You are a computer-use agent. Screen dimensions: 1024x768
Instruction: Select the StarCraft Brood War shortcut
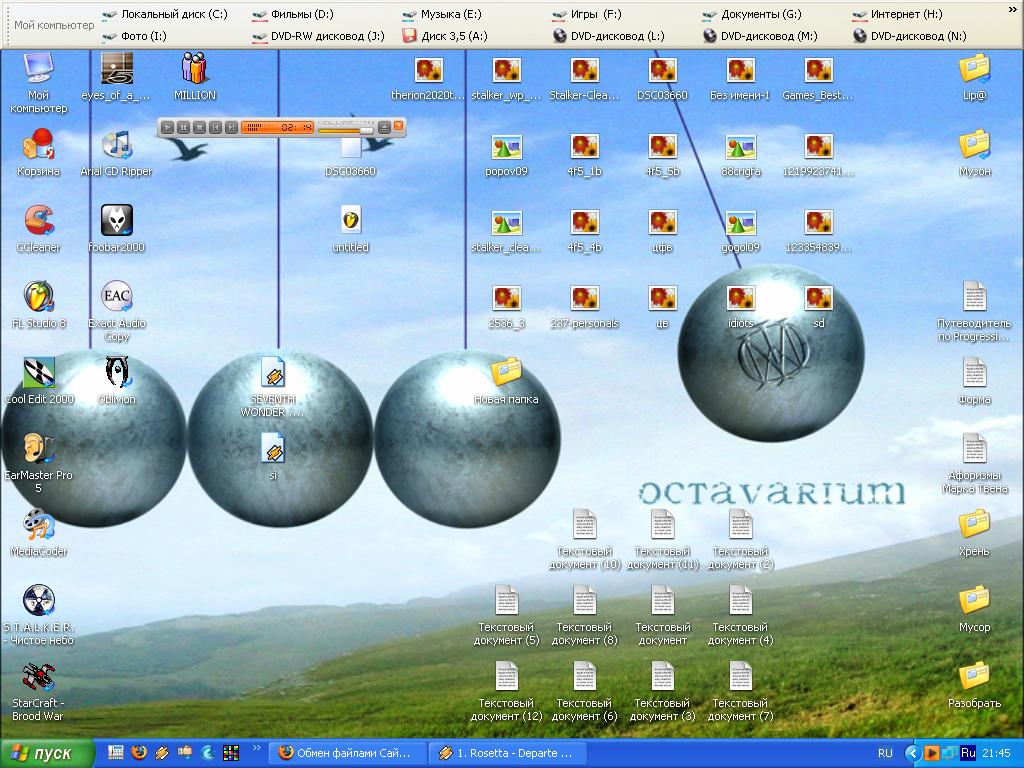click(38, 678)
